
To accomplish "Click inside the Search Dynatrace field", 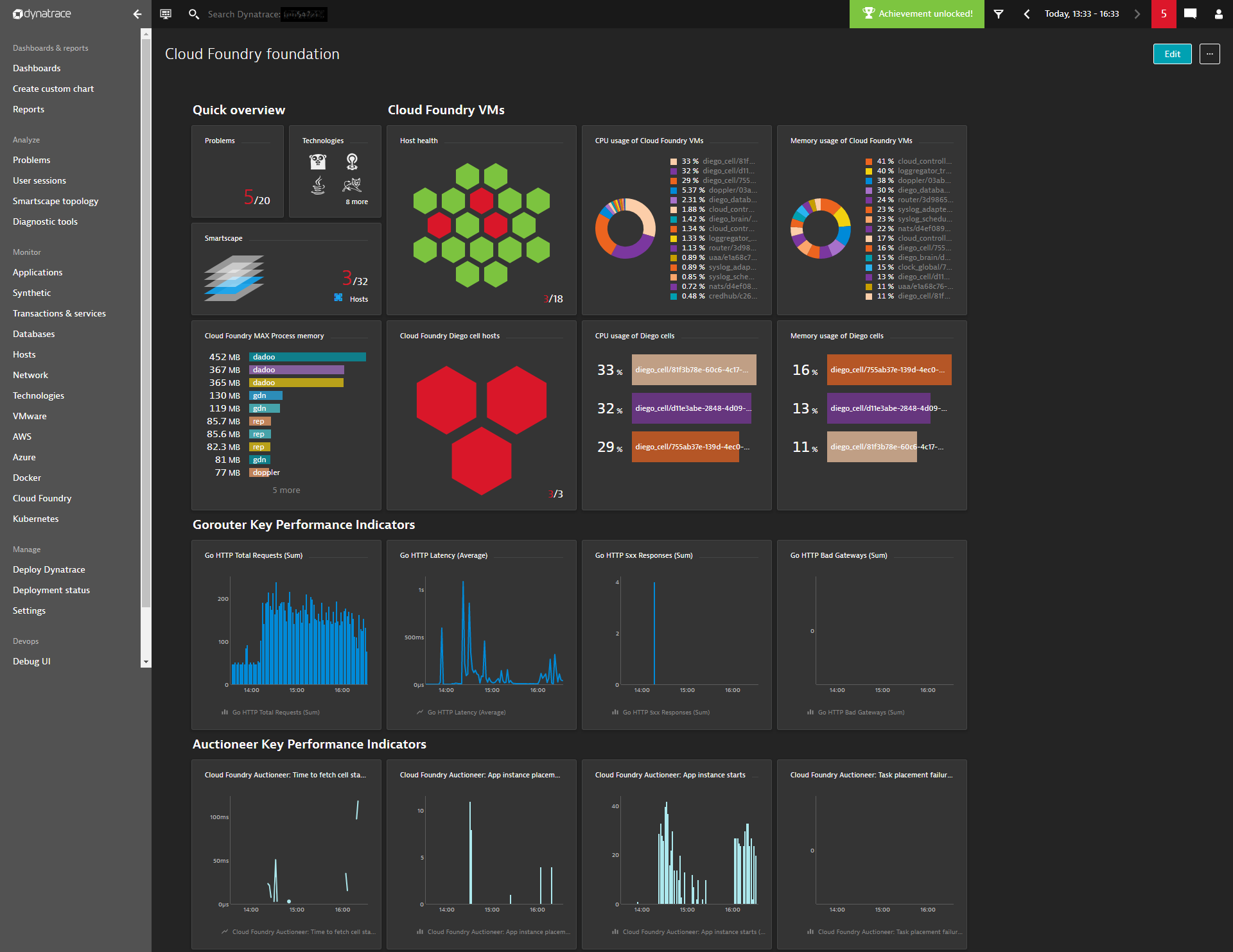I will 267,13.
